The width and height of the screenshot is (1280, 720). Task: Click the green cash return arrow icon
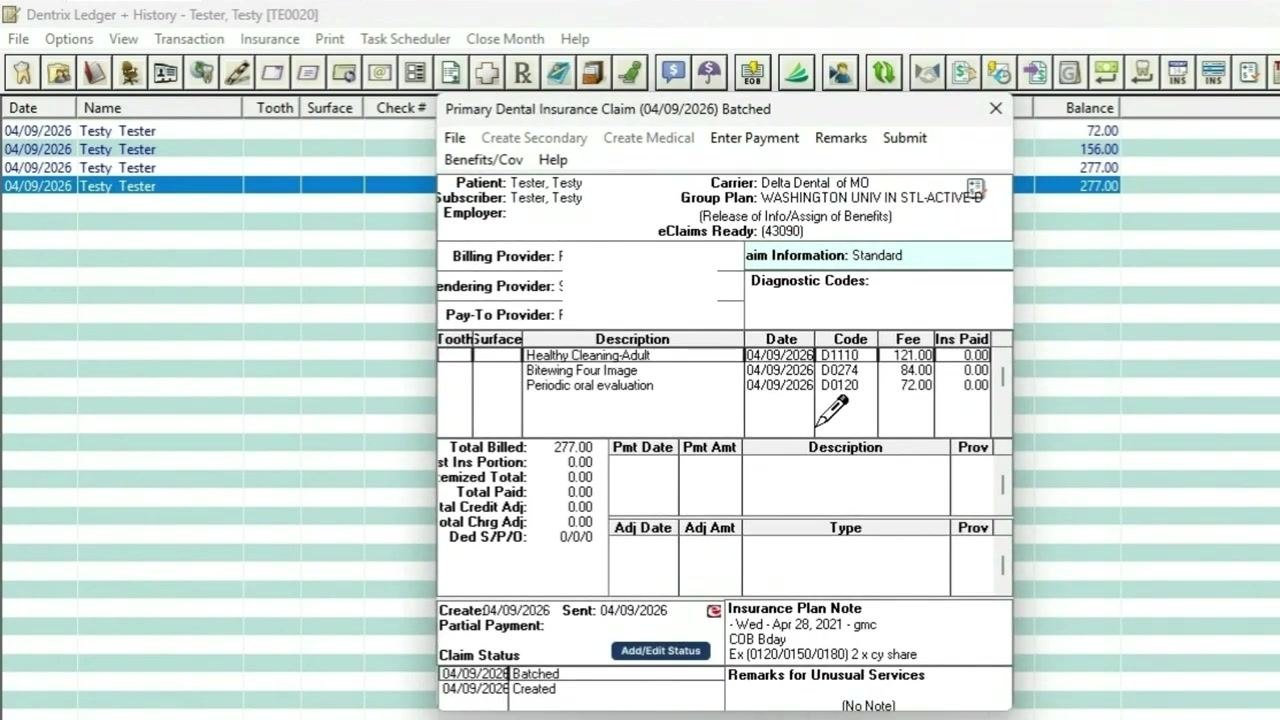[1105, 73]
